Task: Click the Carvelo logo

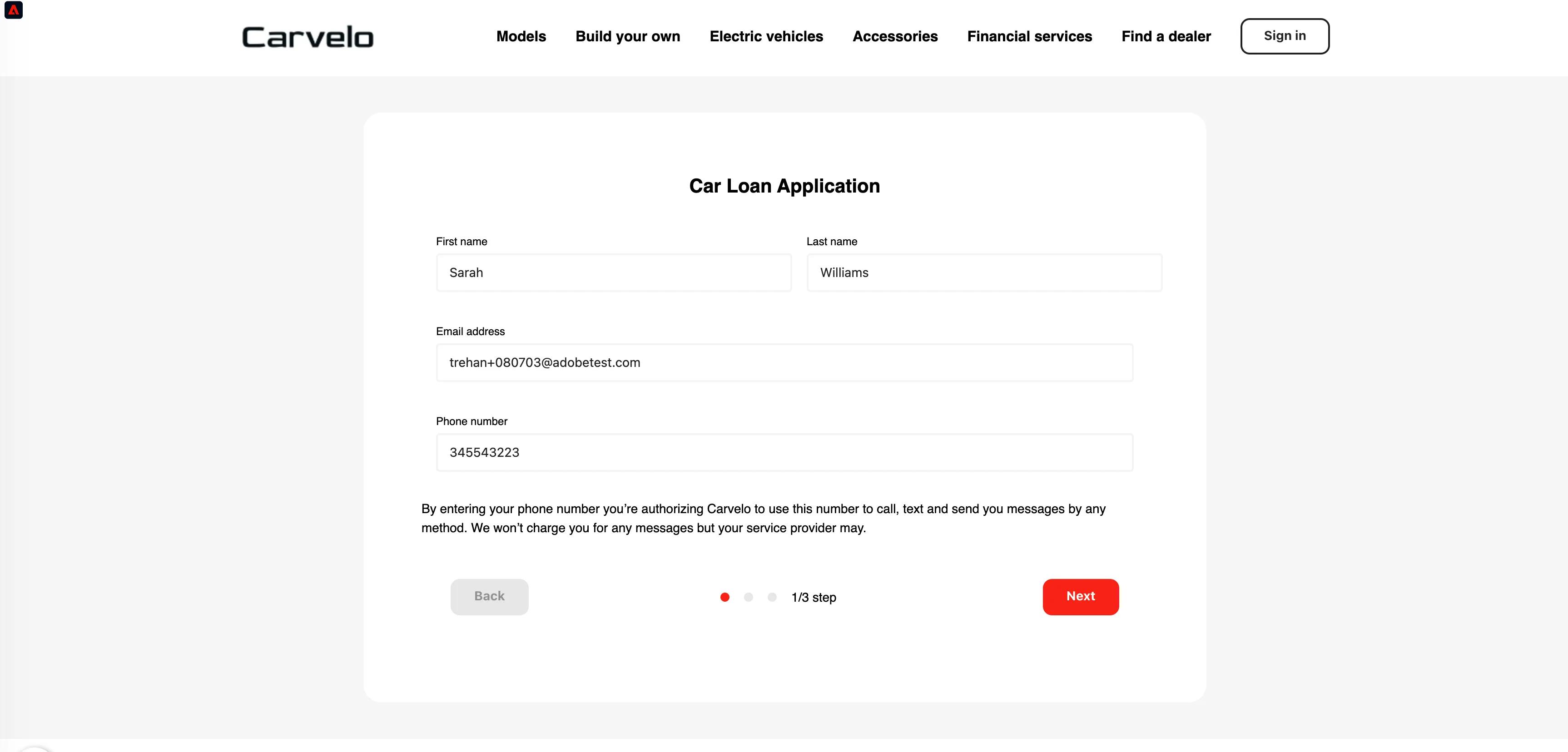Action: 308,36
